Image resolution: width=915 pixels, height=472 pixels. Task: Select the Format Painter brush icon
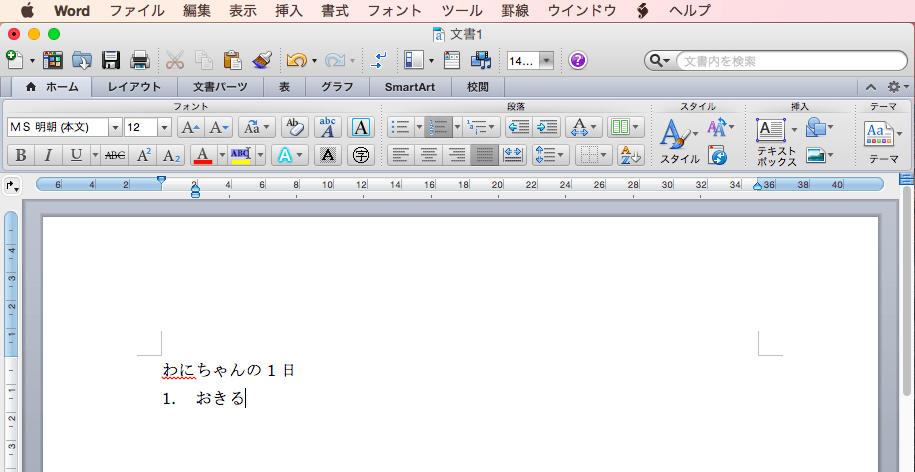[262, 60]
